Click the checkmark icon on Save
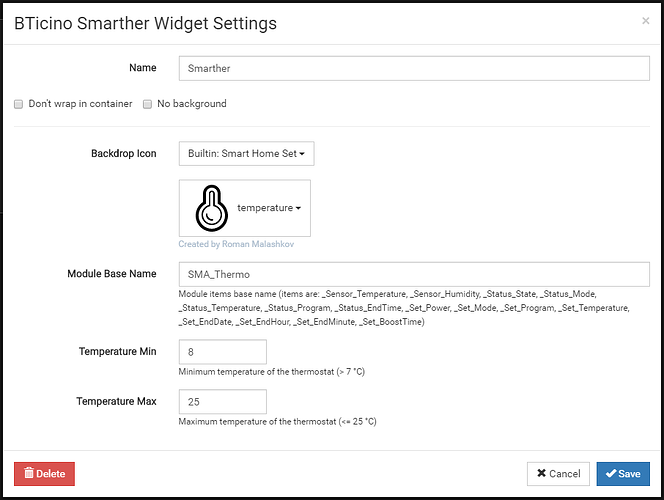 click(x=611, y=473)
